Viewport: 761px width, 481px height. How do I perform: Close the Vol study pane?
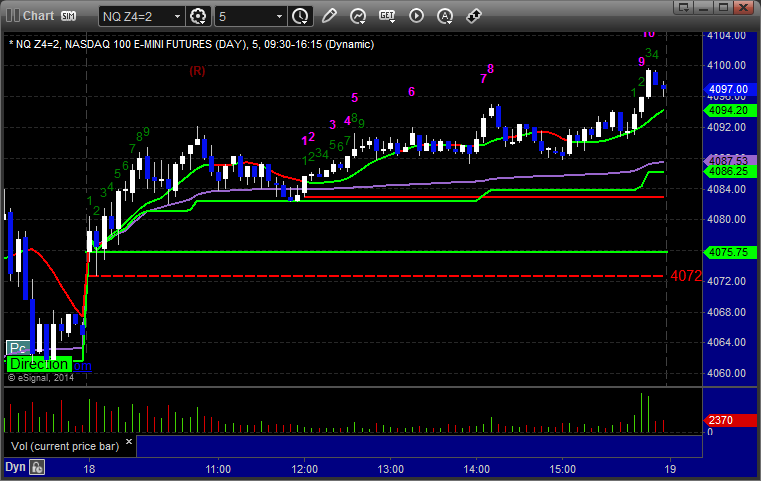[129, 442]
